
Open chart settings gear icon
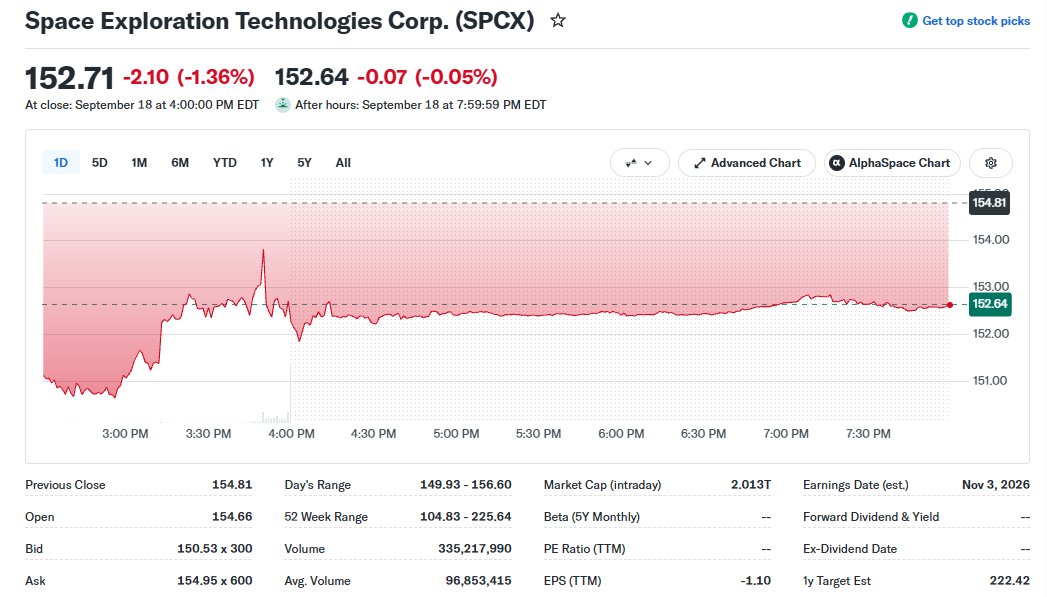(x=991, y=163)
